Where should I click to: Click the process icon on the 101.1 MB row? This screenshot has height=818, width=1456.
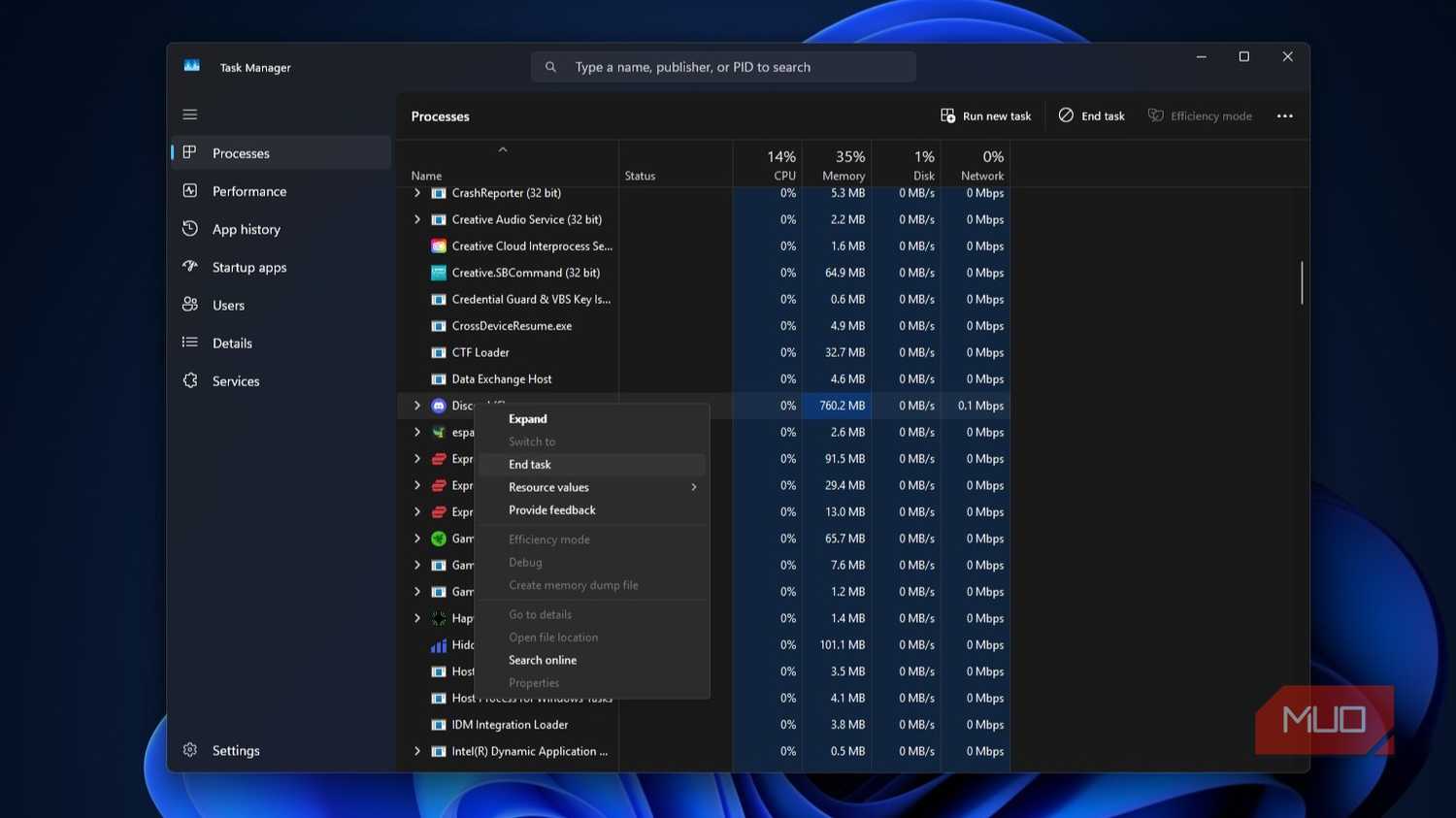[x=439, y=645]
